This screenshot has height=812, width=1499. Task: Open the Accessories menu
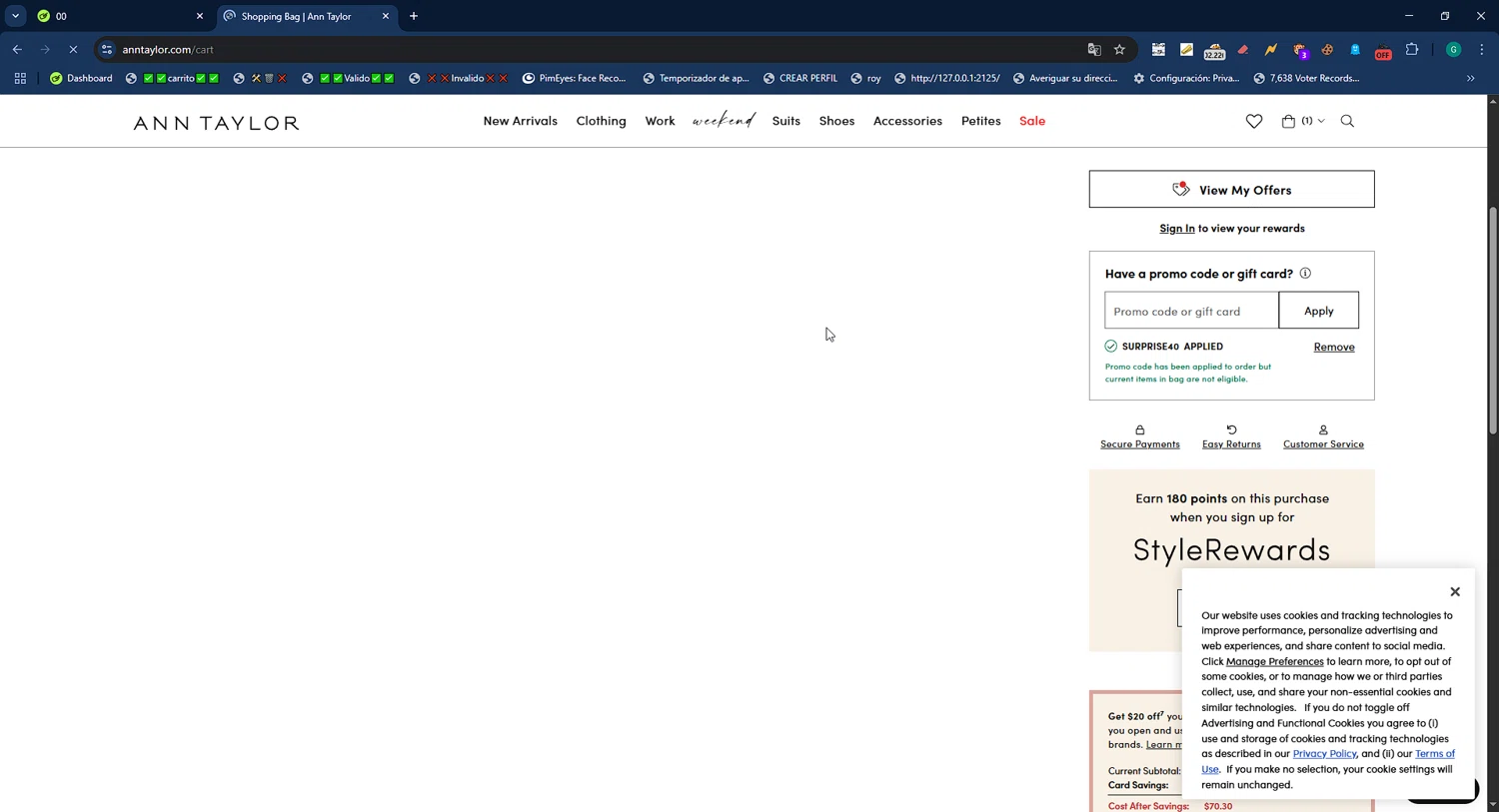pyautogui.click(x=907, y=121)
